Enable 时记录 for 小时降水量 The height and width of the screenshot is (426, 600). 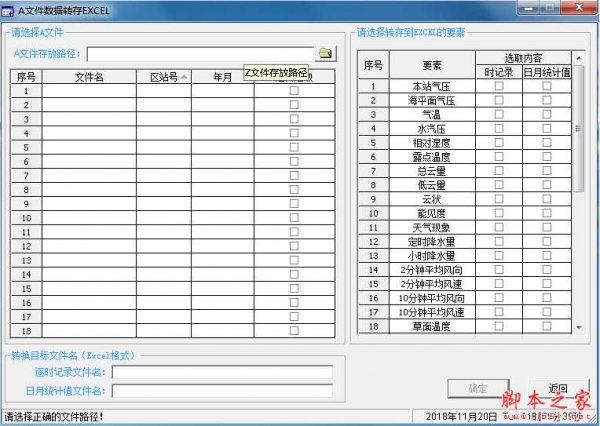[x=499, y=256]
